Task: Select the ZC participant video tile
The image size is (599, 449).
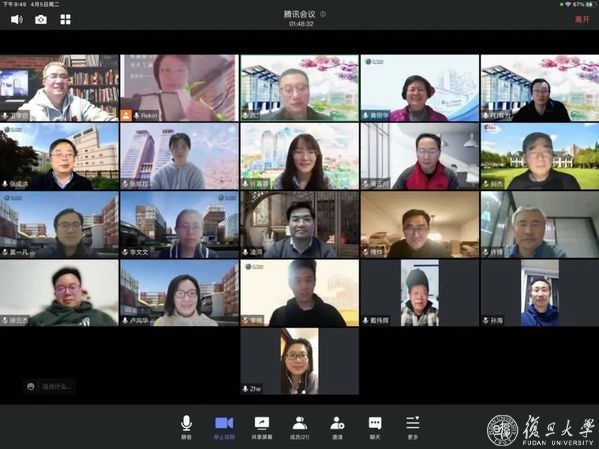Action: [300, 88]
